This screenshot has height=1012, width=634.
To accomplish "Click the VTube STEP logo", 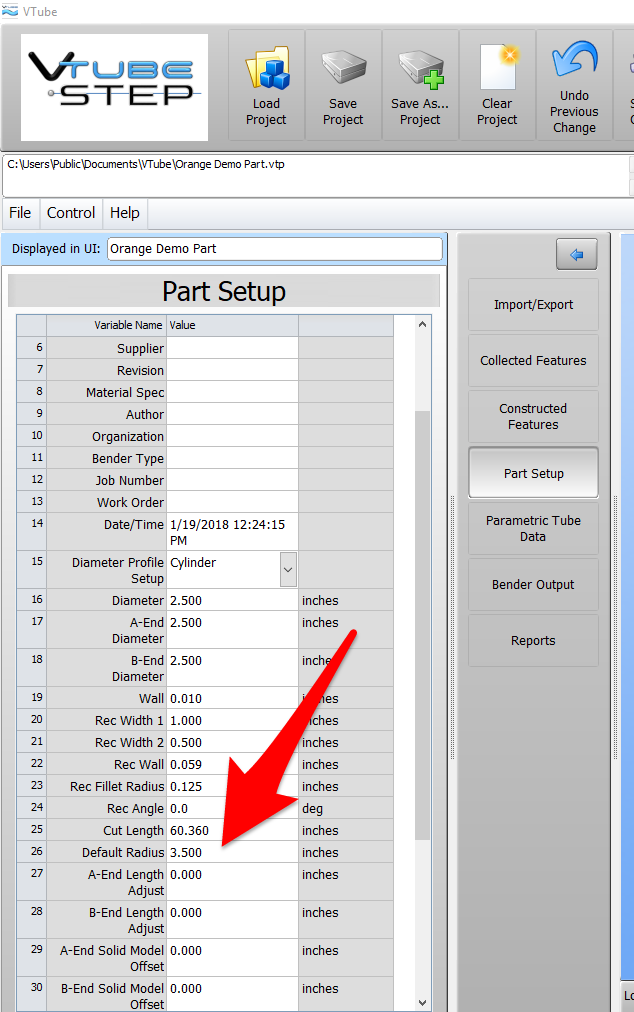I will click(x=115, y=86).
